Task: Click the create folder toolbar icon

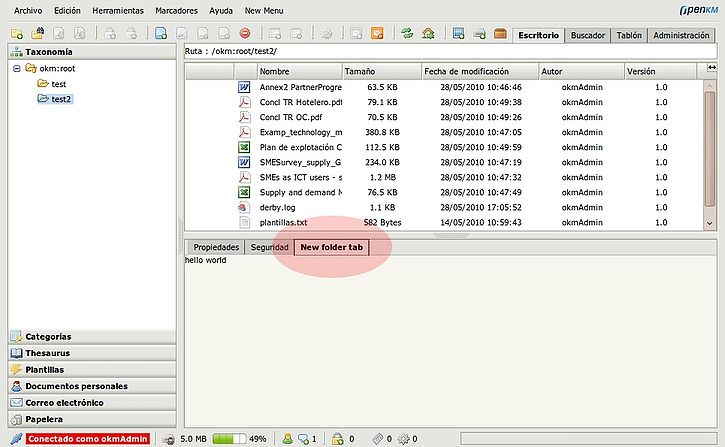Action: click(17, 33)
